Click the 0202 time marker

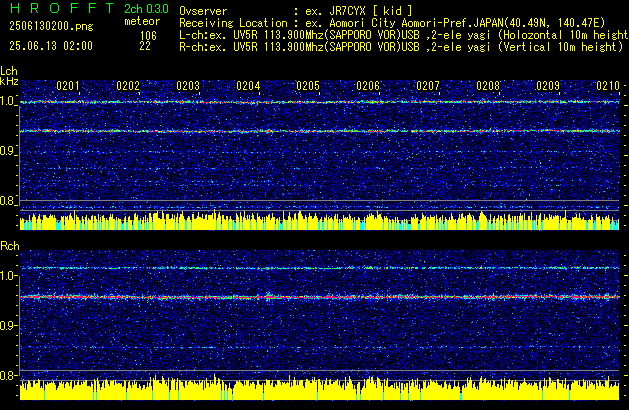[128, 86]
